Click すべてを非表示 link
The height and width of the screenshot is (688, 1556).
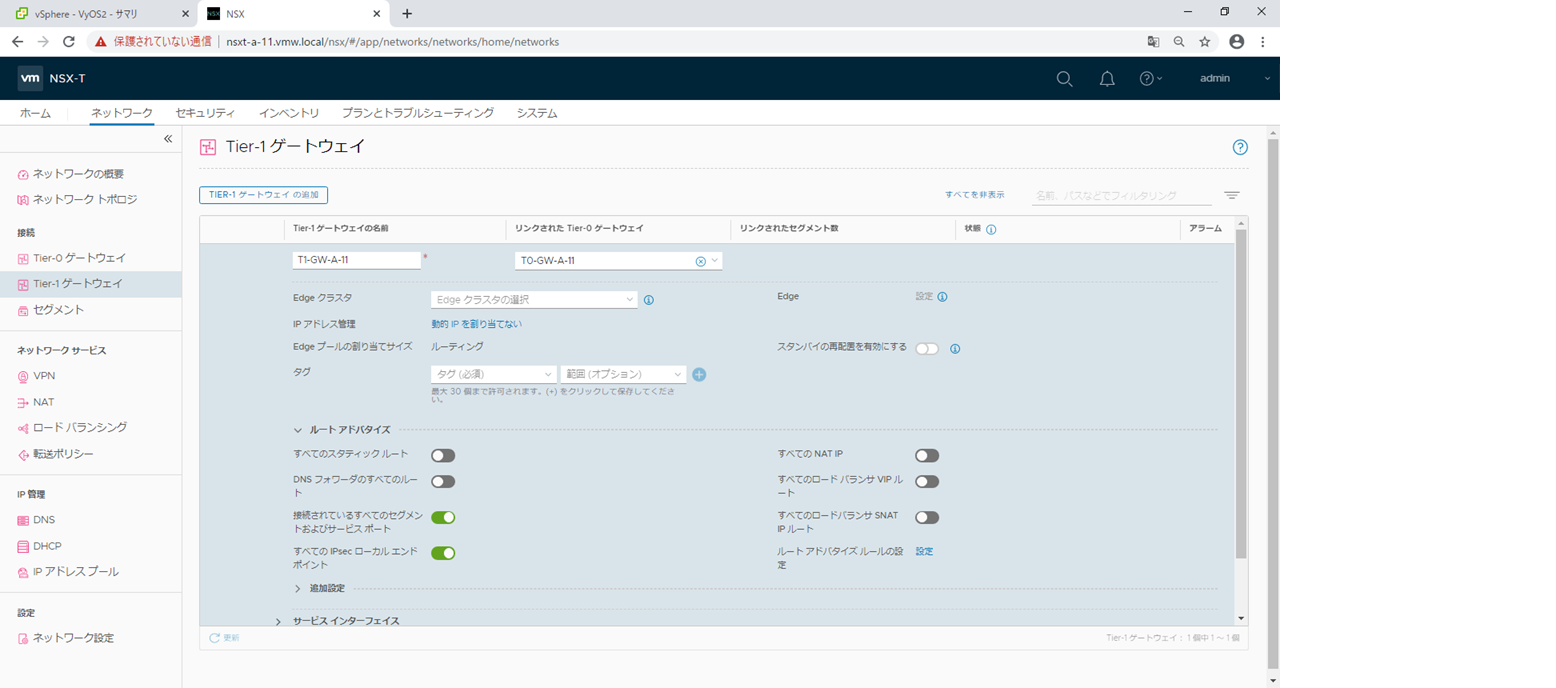coord(975,195)
